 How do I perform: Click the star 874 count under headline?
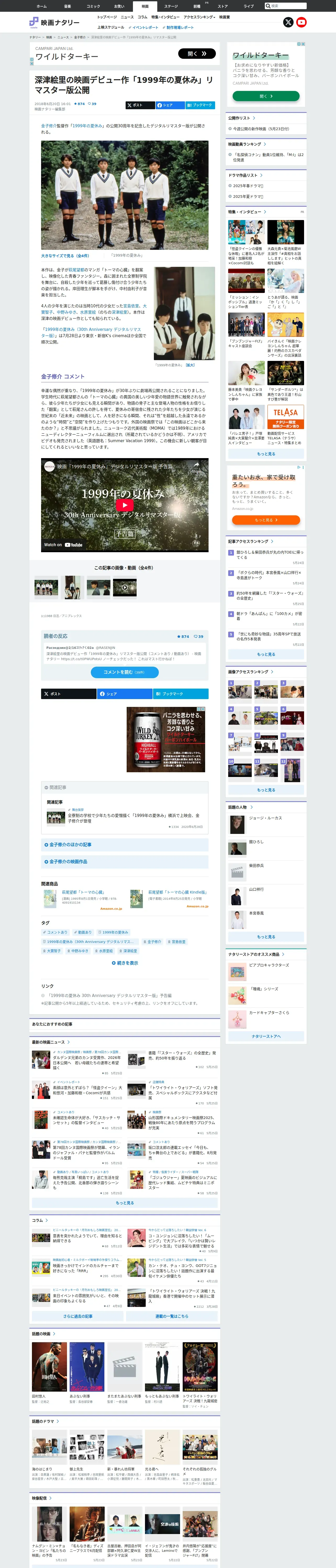(79, 104)
